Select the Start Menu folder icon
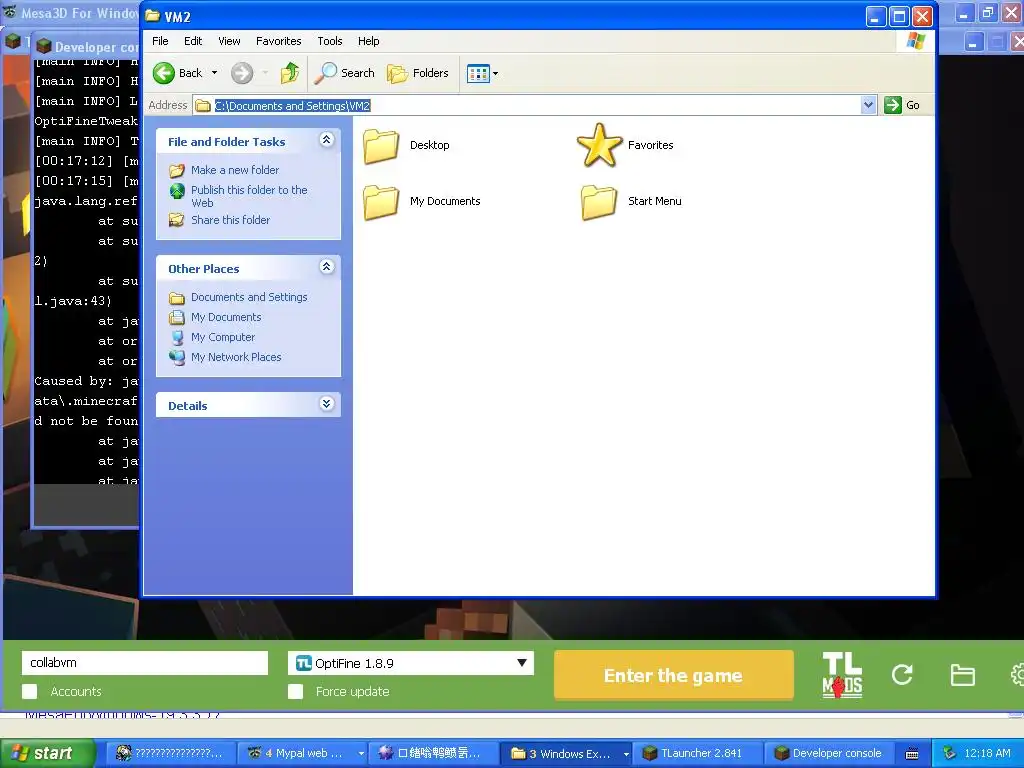Screen dimensions: 1024x768 click(599, 202)
